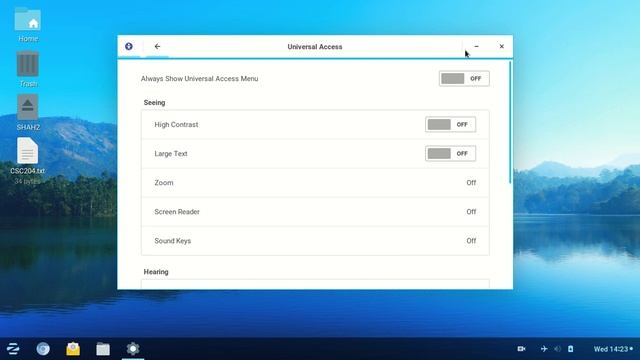Open the Sound Keys settings row

point(315,241)
